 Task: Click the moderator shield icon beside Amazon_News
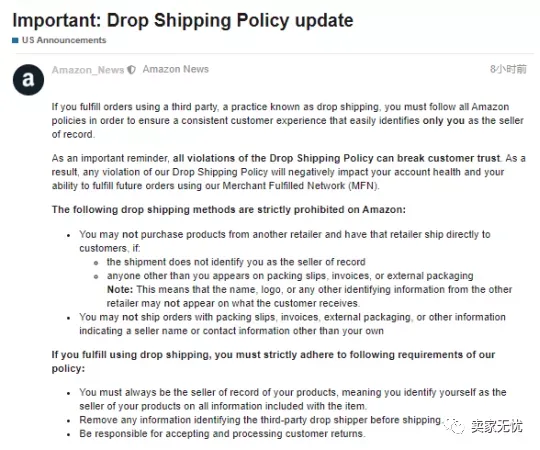click(131, 70)
